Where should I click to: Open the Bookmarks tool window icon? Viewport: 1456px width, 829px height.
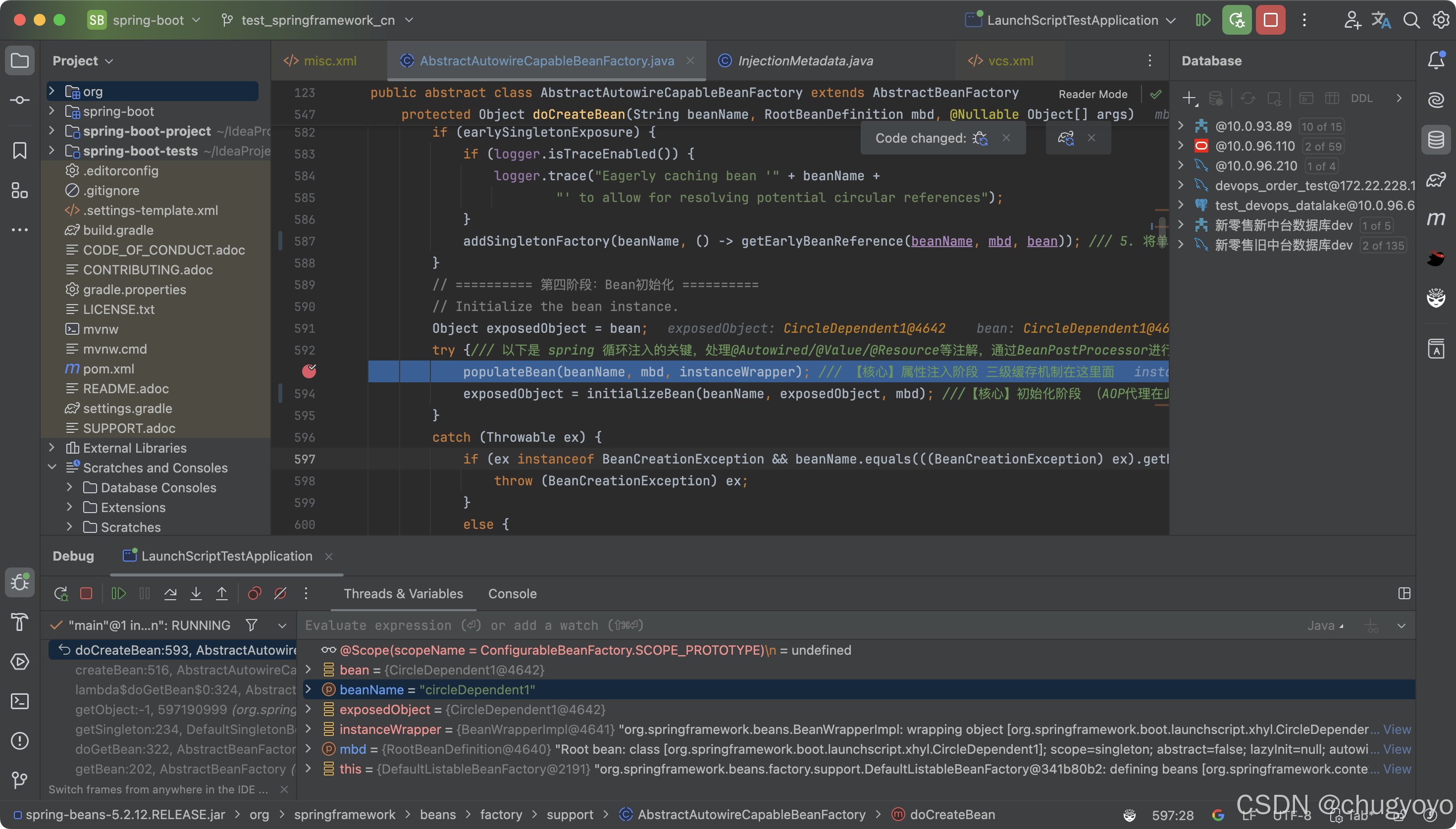(x=20, y=151)
